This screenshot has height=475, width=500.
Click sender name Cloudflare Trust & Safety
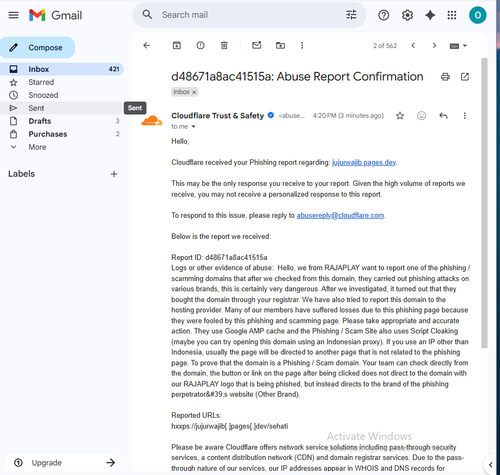coord(217,116)
